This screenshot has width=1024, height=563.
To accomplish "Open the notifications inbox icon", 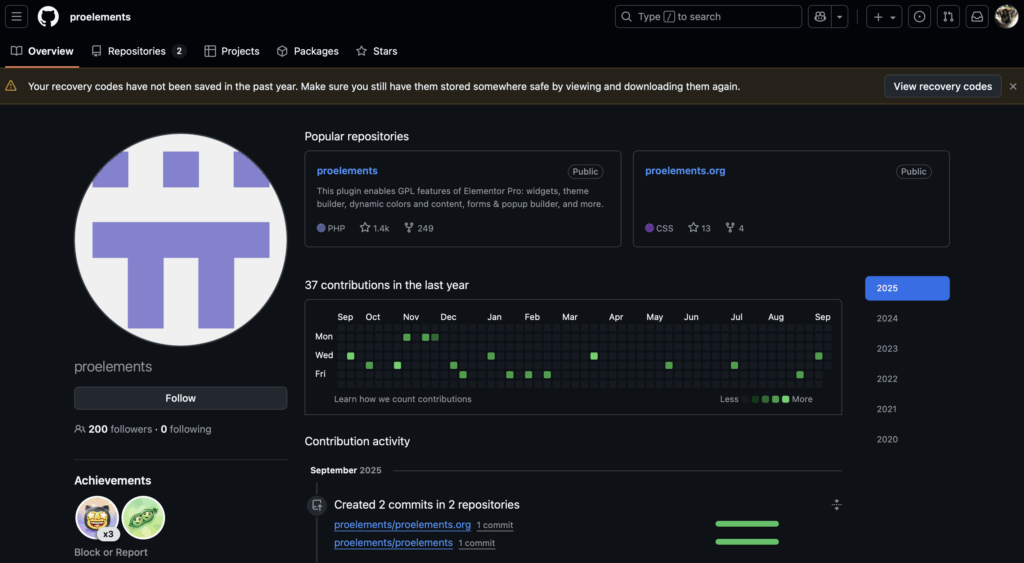I will click(977, 17).
